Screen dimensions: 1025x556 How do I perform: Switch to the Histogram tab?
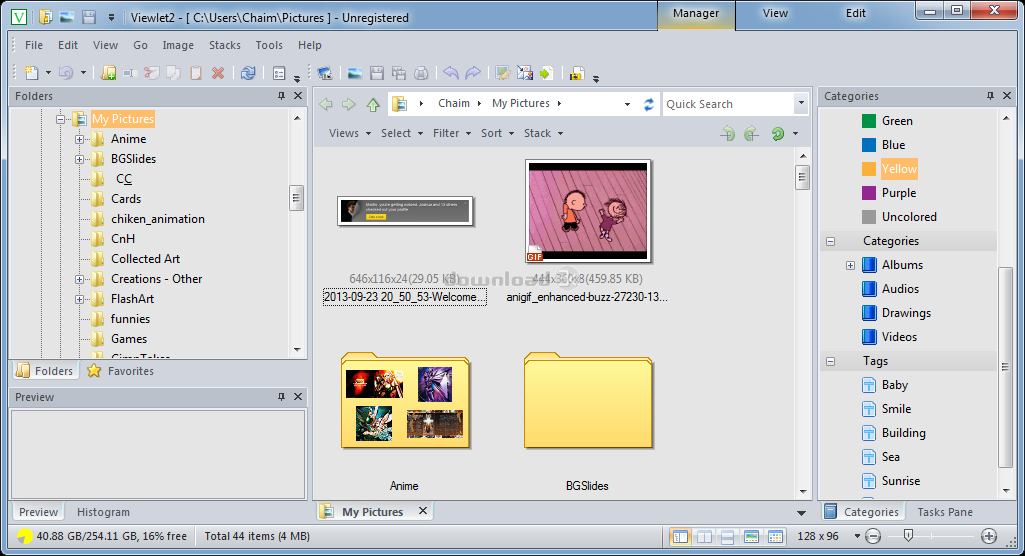[103, 512]
